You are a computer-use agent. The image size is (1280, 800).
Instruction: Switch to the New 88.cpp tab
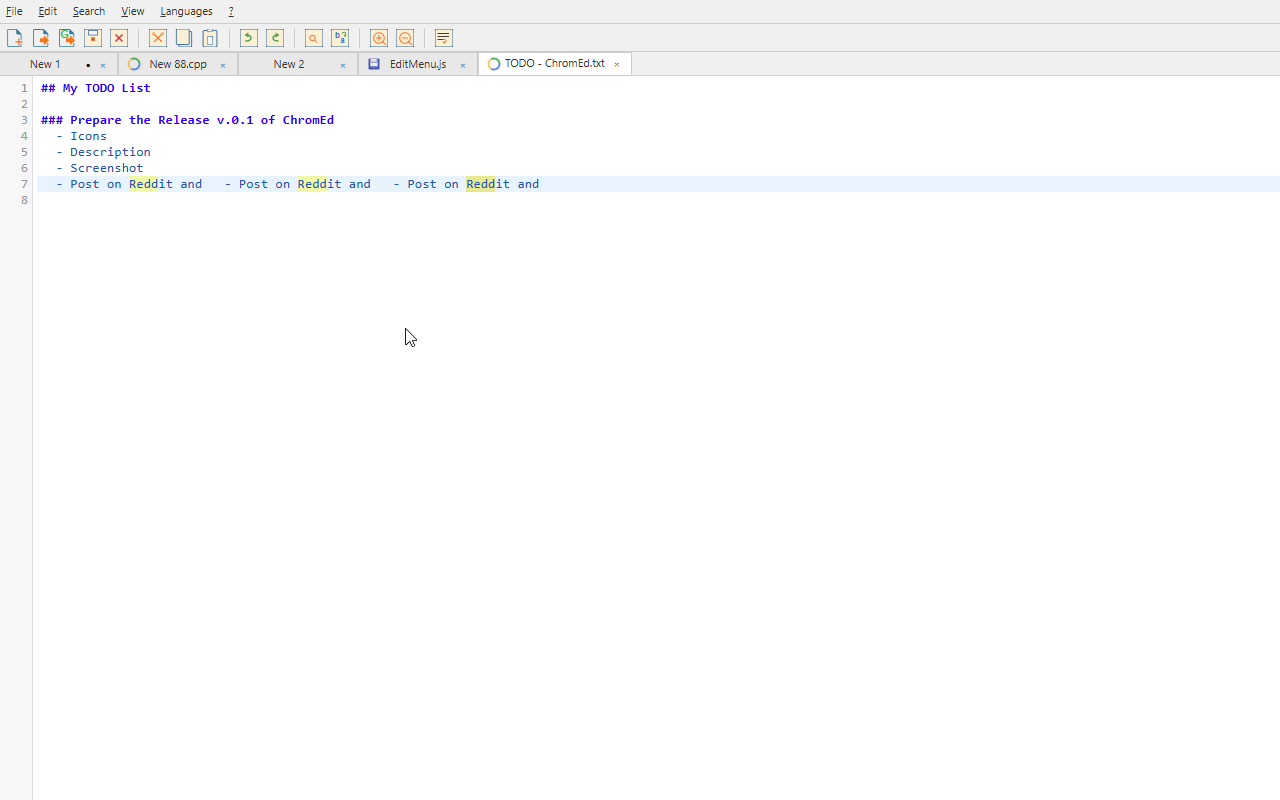coord(177,64)
